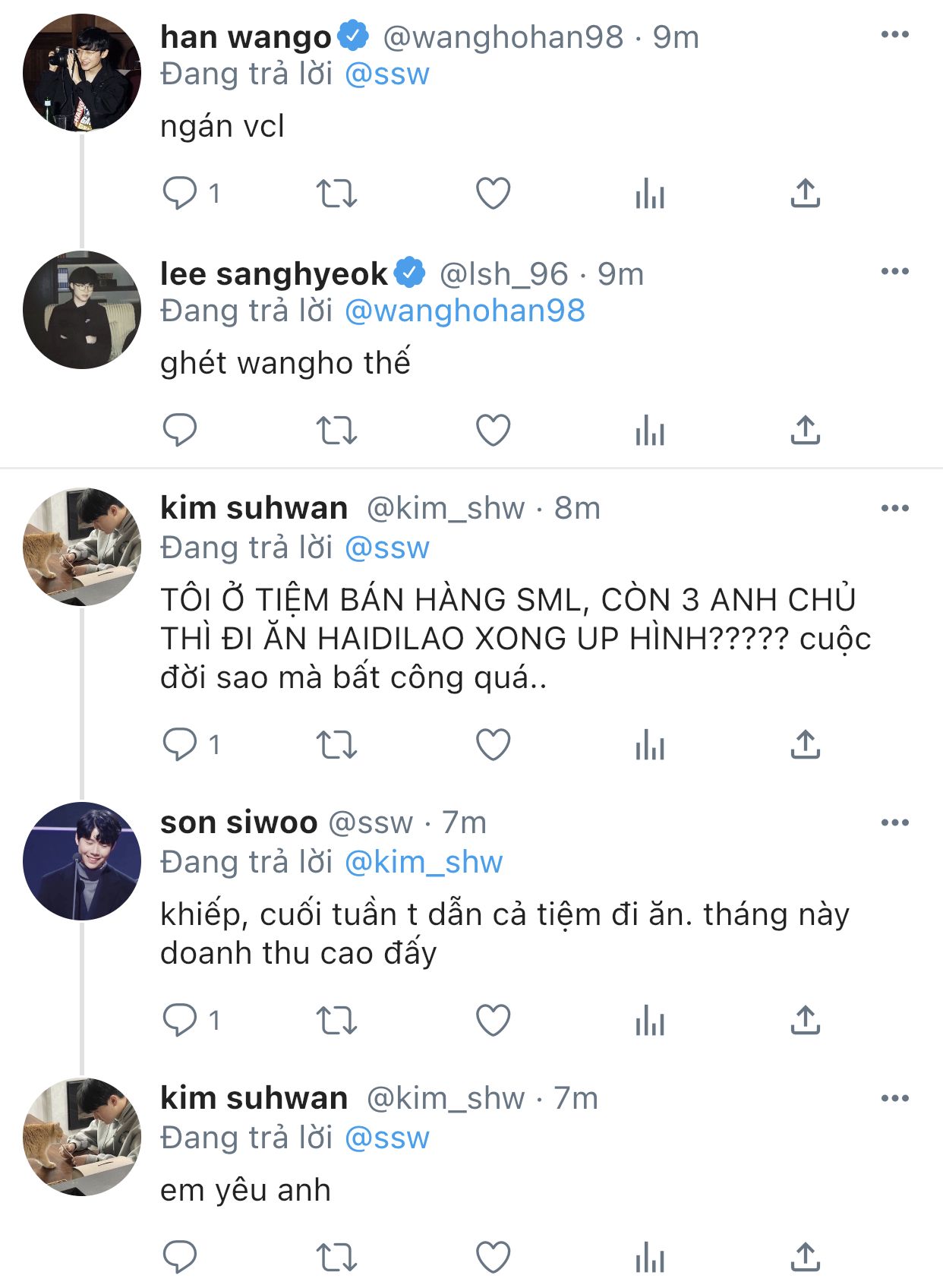Viewport: 943px width, 1288px height.
Task: Open han wango's profile picture
Action: [x=82, y=72]
